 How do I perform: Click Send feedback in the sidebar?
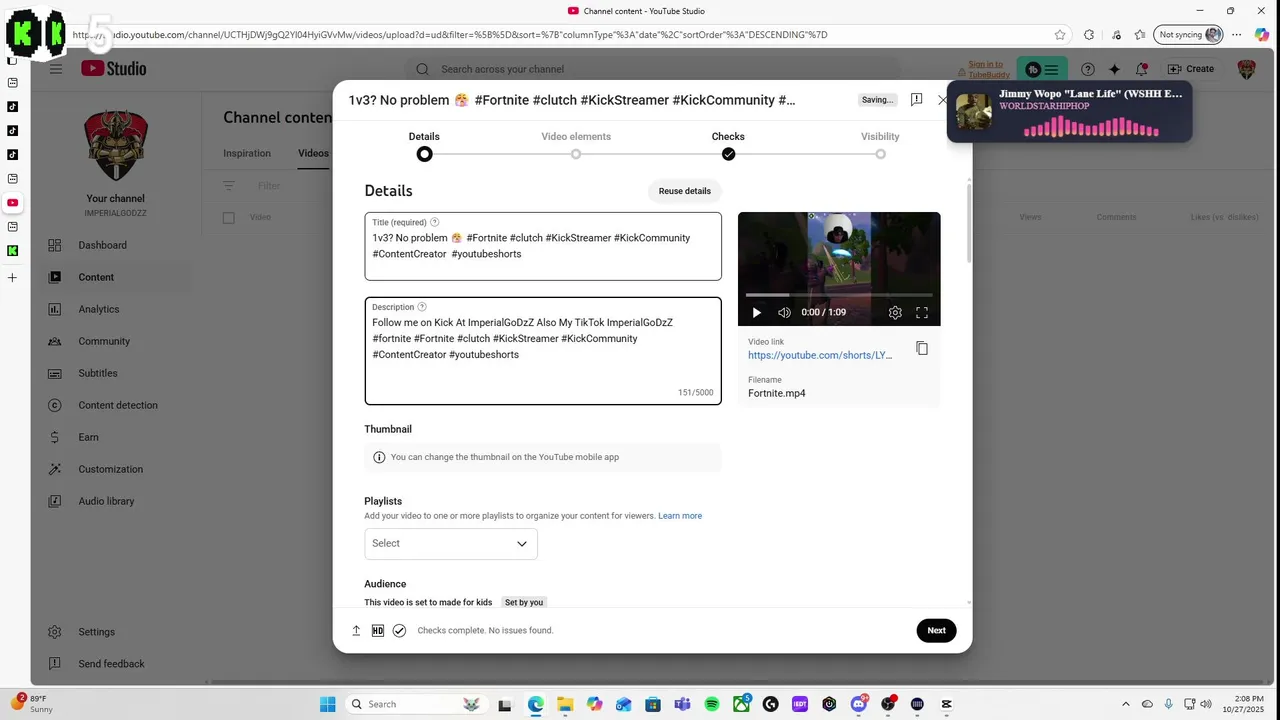(x=111, y=664)
